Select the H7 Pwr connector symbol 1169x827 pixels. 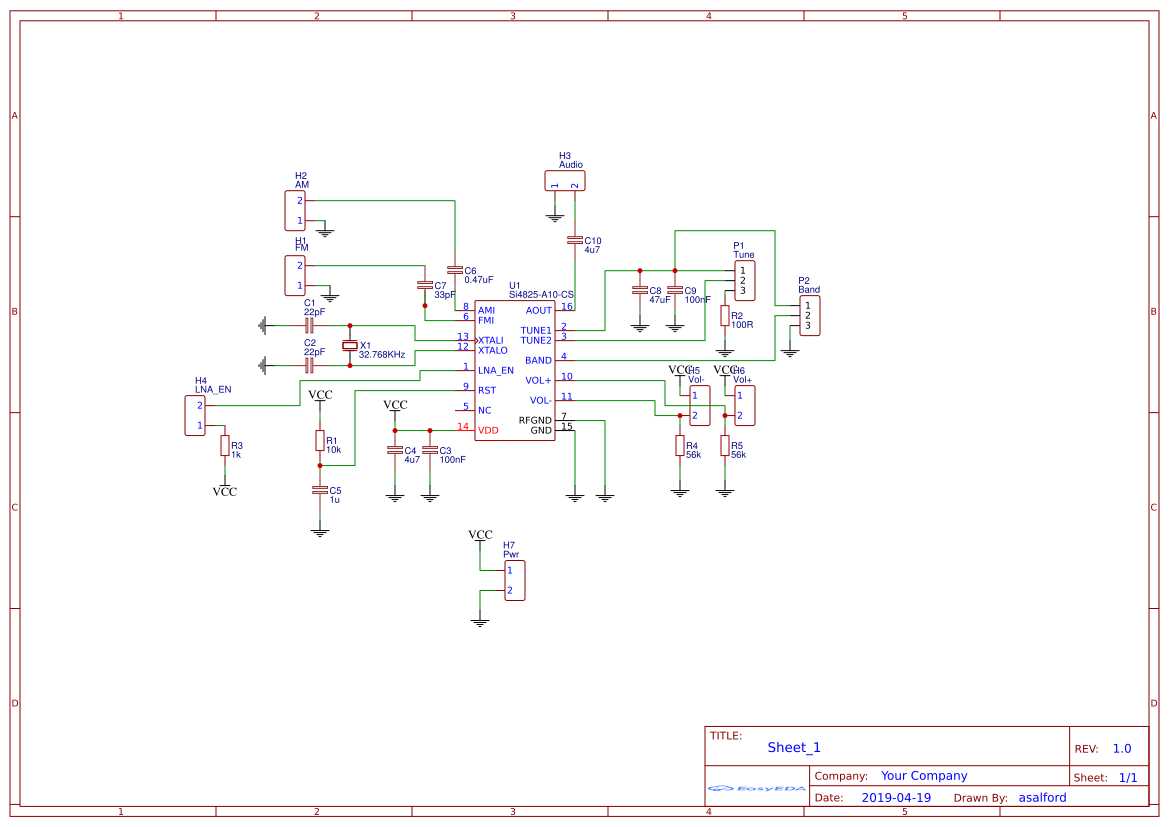click(x=515, y=581)
